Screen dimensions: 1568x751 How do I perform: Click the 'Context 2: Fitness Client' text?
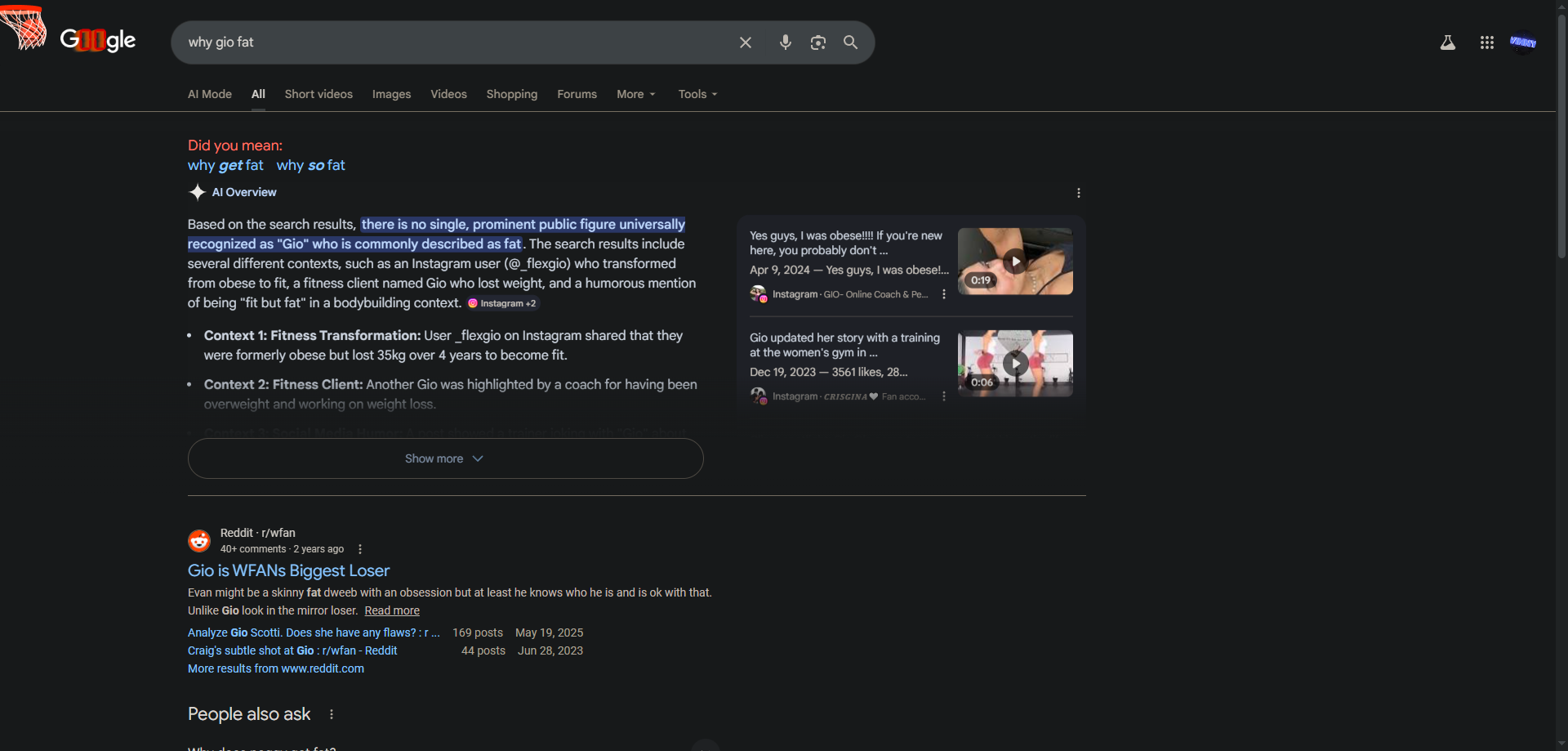[x=283, y=384]
